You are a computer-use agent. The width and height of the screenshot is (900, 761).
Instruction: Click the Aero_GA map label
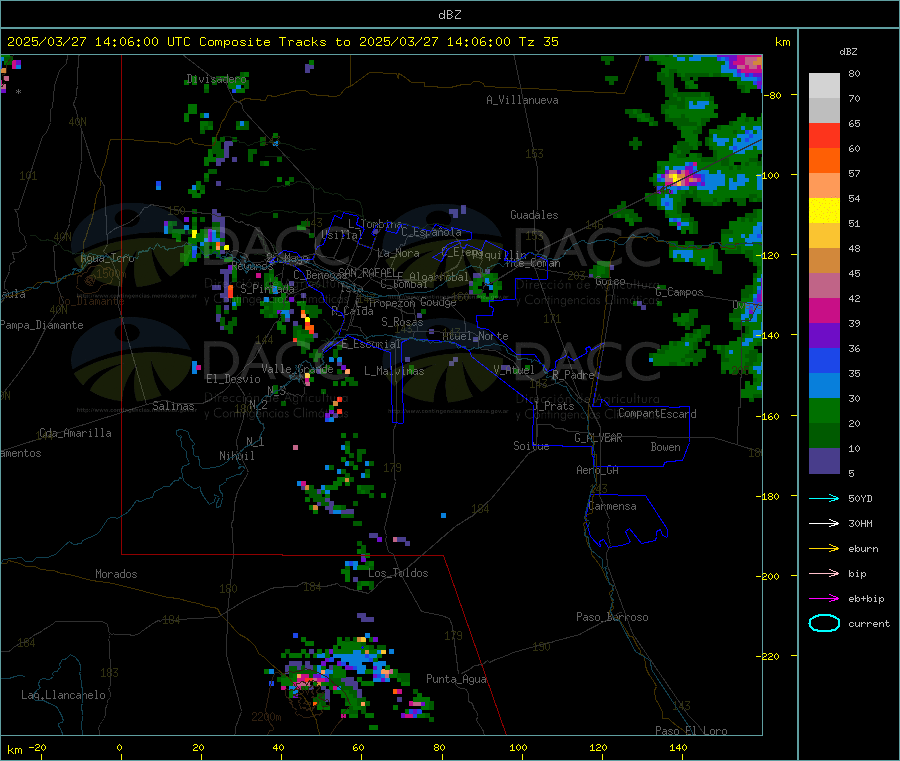(598, 471)
